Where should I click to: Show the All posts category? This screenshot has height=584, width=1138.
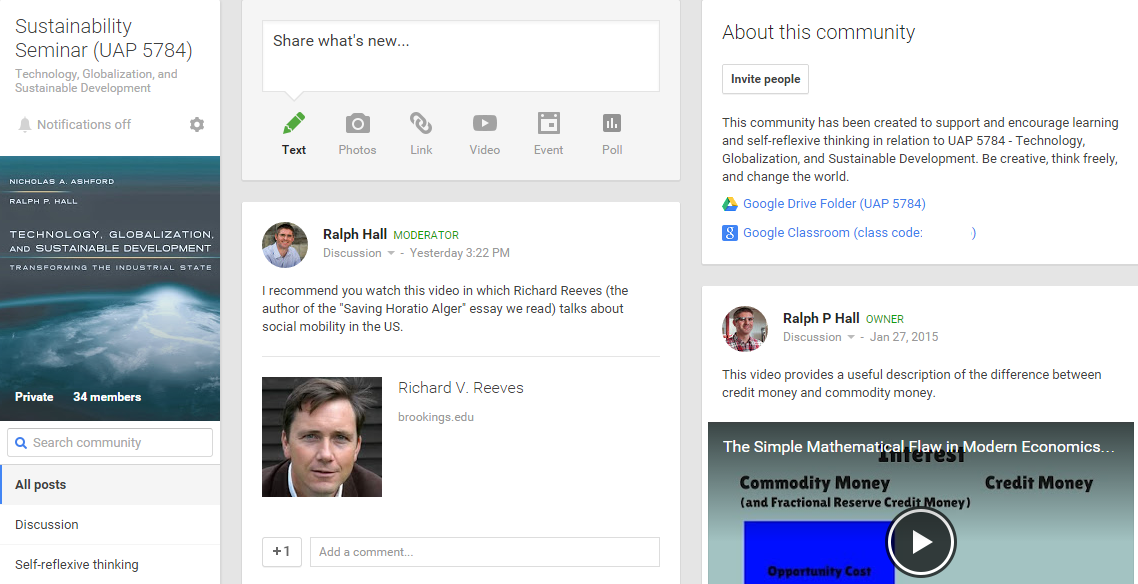(x=41, y=485)
